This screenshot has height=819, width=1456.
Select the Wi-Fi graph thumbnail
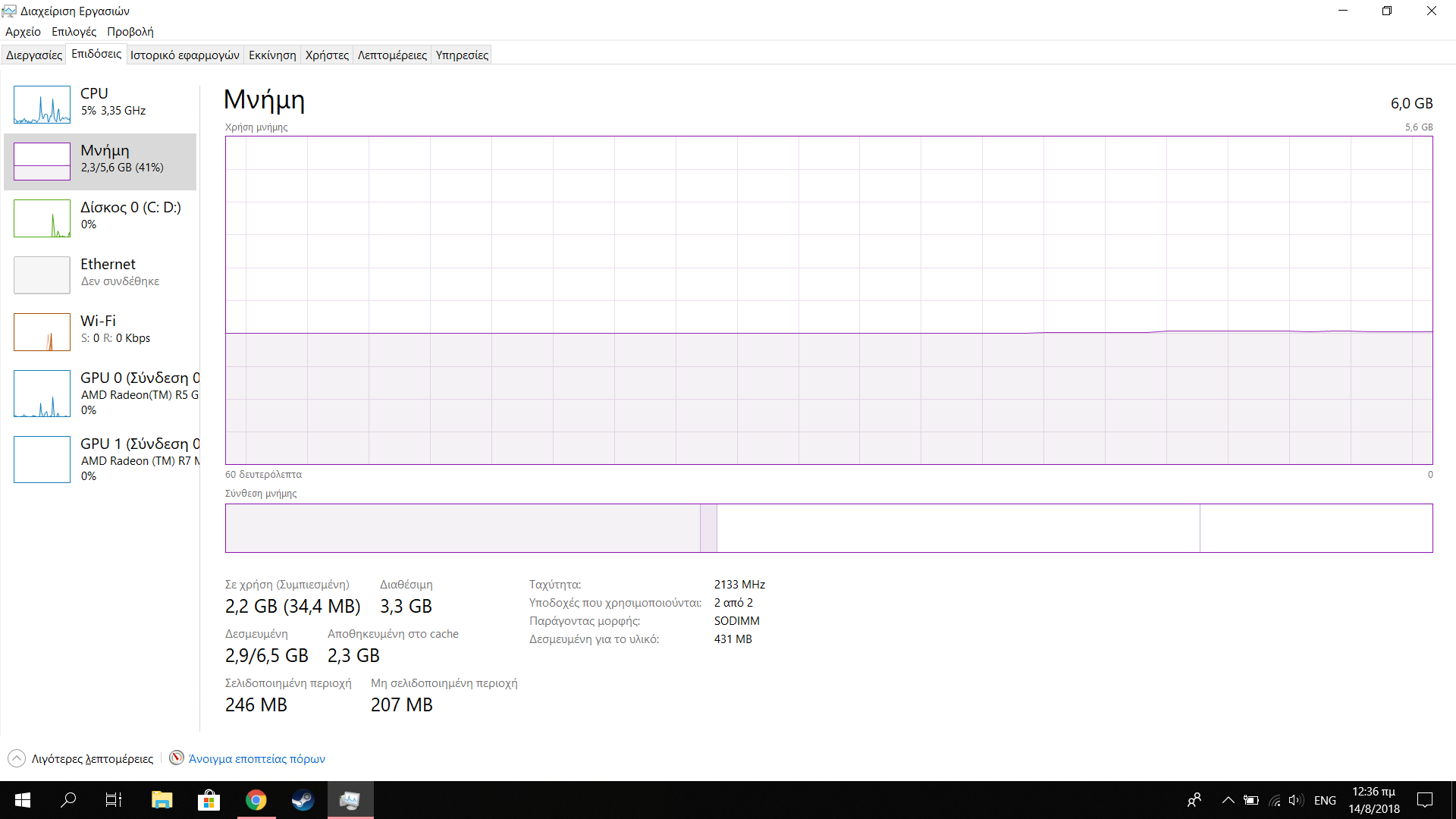point(42,332)
